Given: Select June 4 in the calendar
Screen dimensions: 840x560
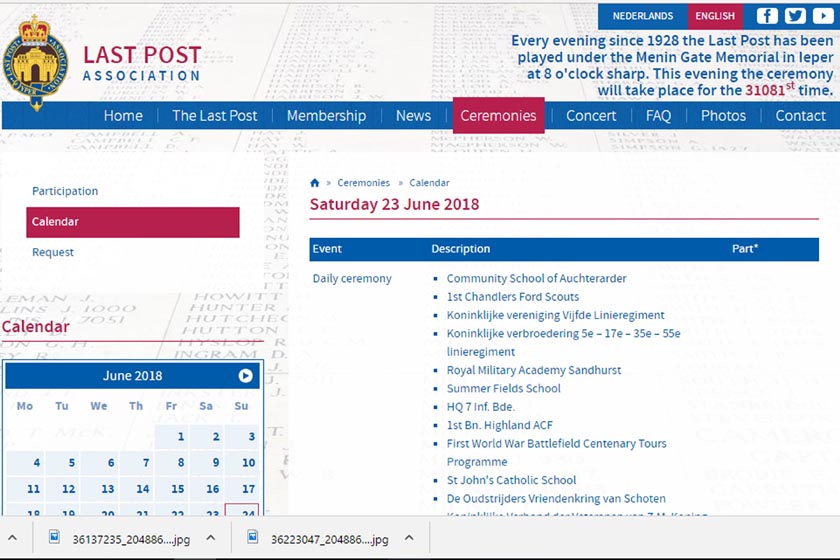Looking at the screenshot, I should (25, 462).
